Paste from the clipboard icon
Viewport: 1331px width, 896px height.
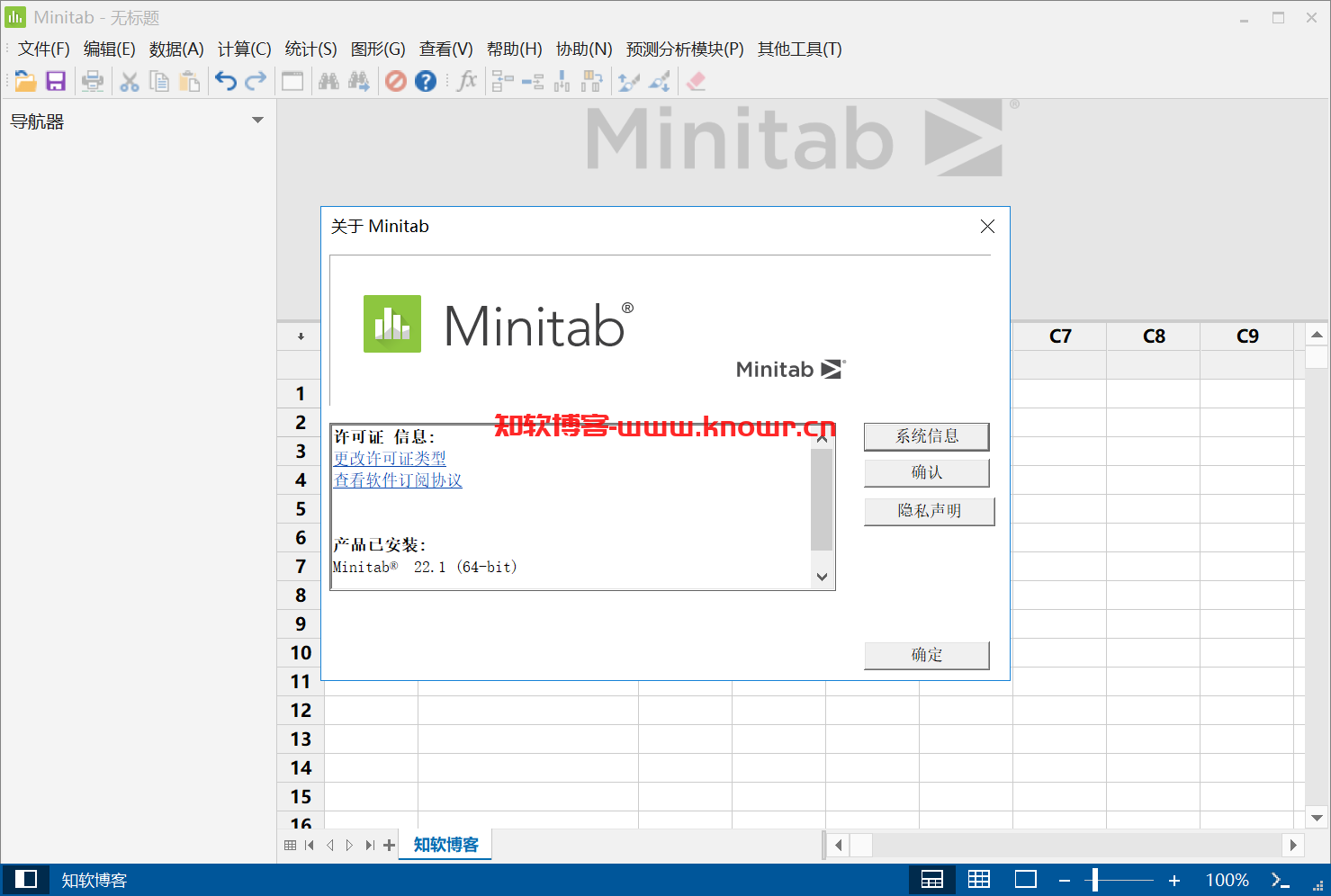(189, 82)
